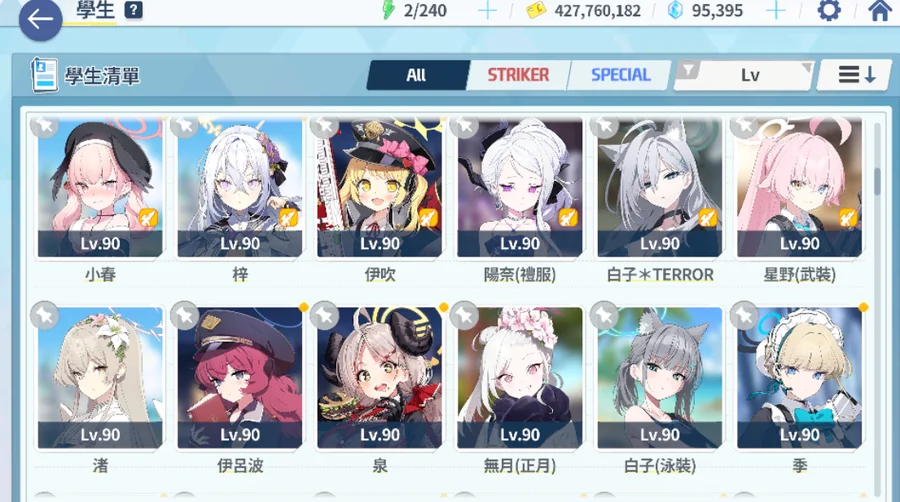
Task: Toggle favorite star on 小春
Action: coord(45,125)
